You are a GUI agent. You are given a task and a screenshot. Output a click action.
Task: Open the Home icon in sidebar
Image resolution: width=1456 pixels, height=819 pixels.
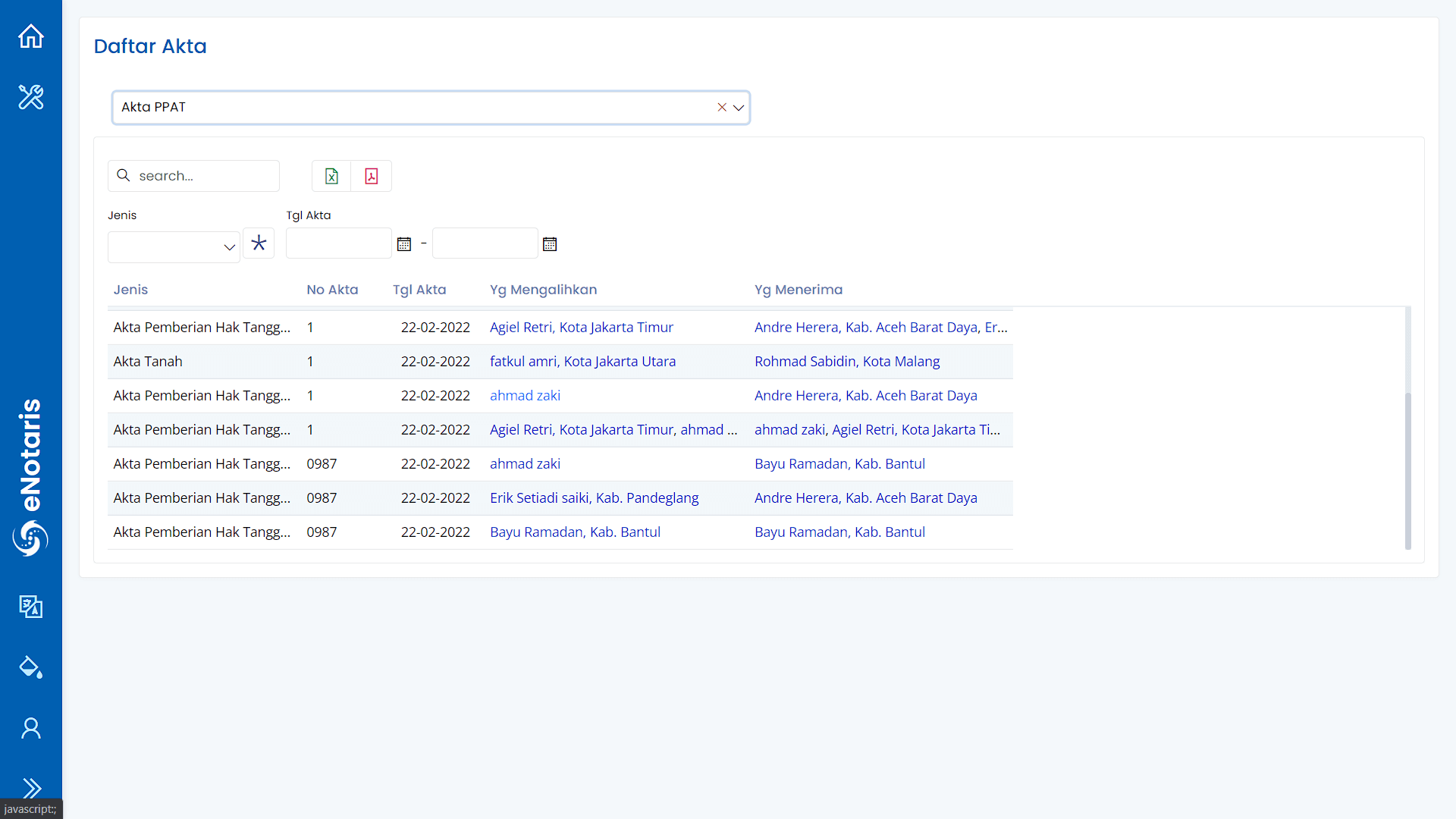coord(31,36)
